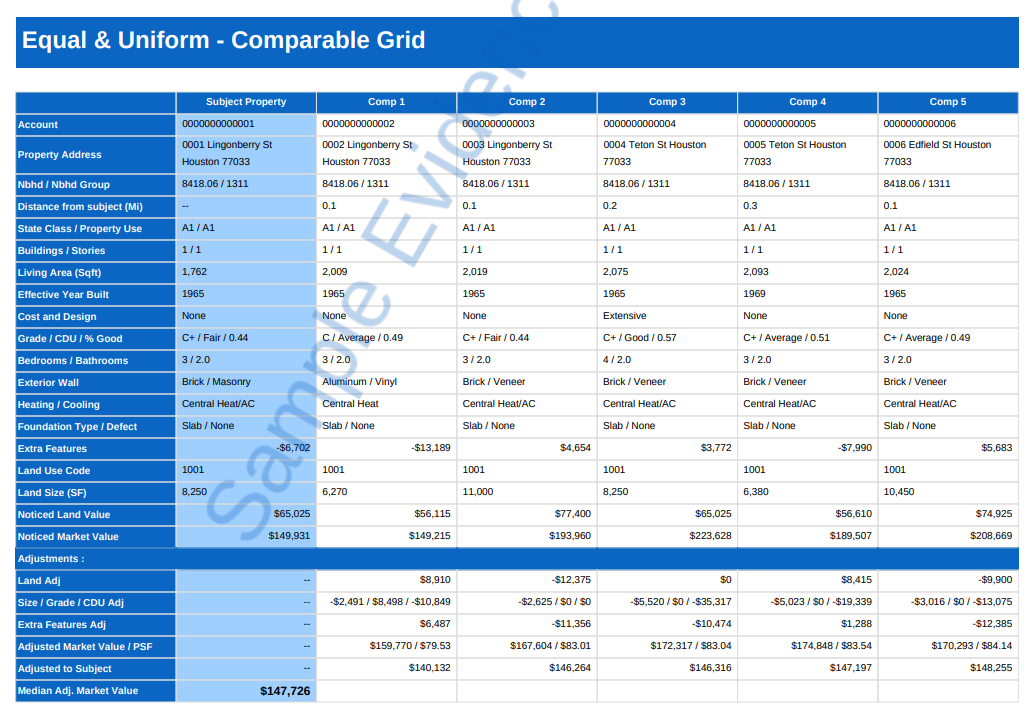Image resolution: width=1032 pixels, height=713 pixels.
Task: Click the 'Grade / CDU / % Good' label
Action: pyautogui.click(x=70, y=339)
